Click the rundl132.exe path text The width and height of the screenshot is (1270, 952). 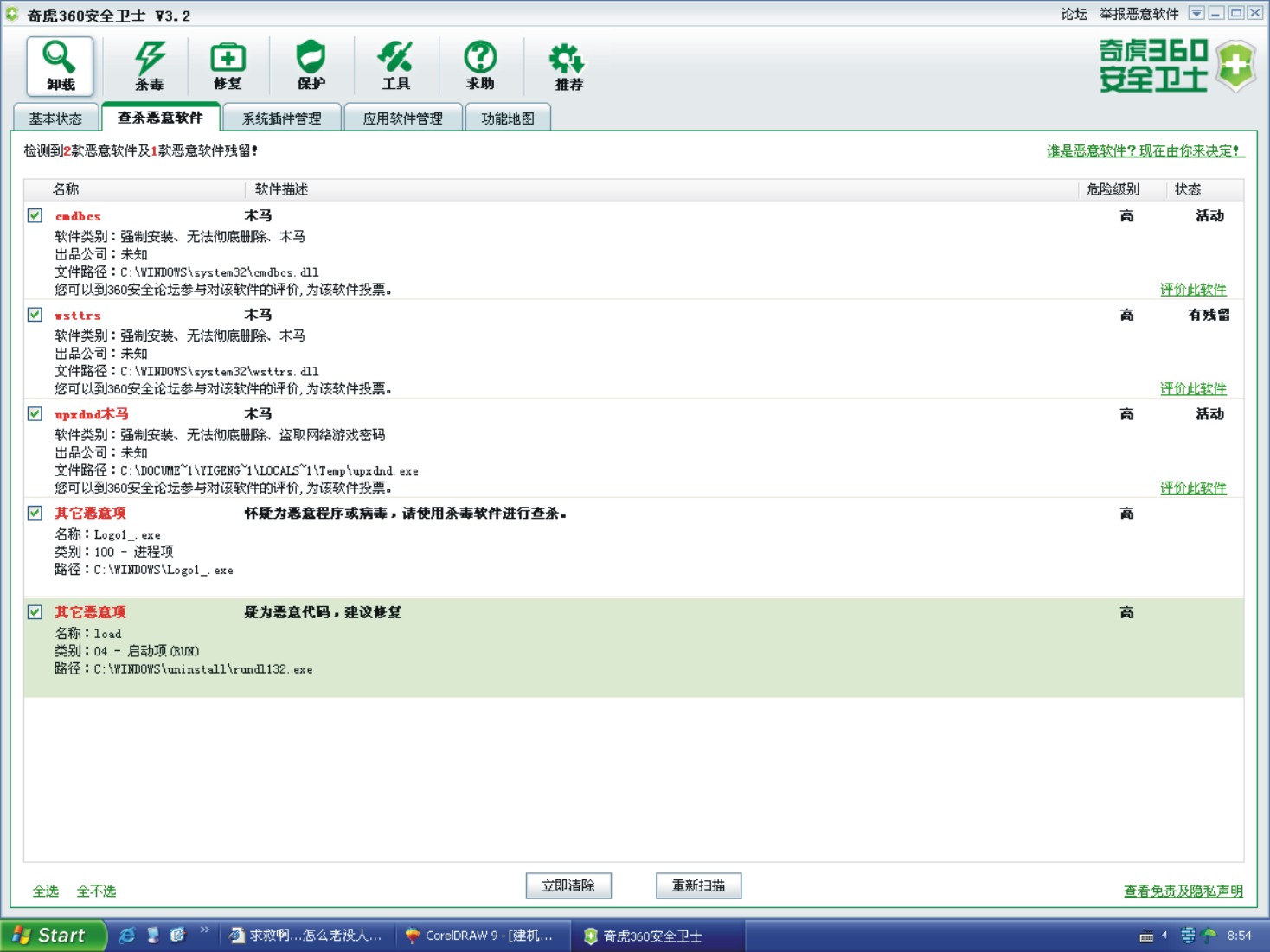203,668
